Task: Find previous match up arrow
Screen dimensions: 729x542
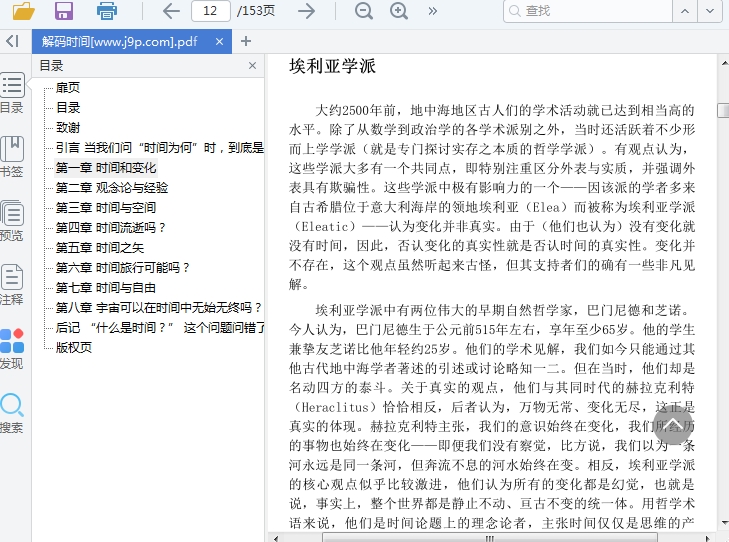Action: point(685,11)
